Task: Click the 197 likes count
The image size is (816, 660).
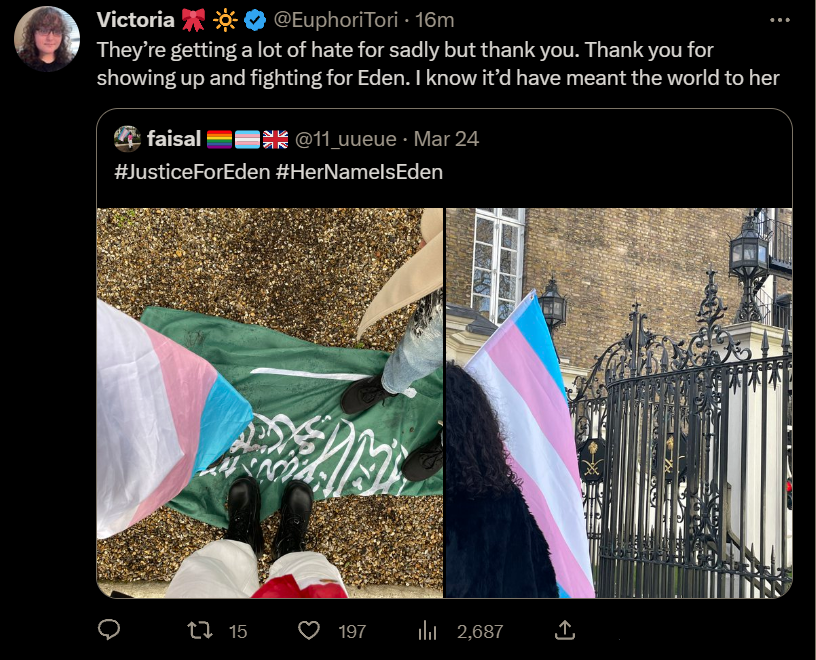Action: (x=352, y=631)
